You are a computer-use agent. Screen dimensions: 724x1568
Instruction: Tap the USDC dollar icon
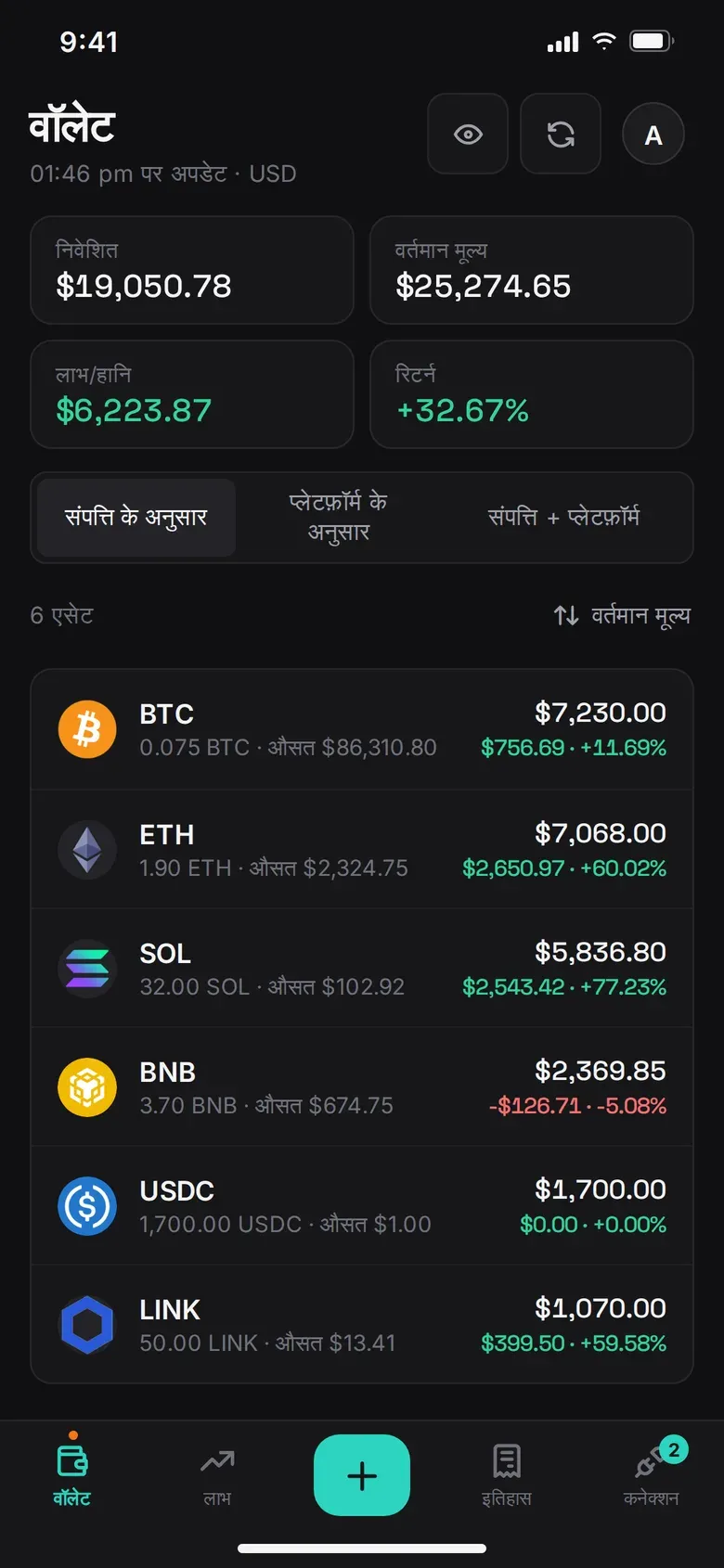[87, 1205]
